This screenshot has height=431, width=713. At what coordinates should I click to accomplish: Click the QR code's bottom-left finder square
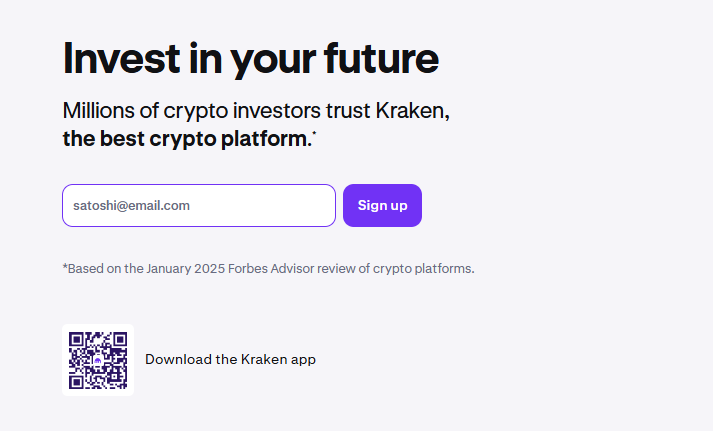tap(77, 380)
